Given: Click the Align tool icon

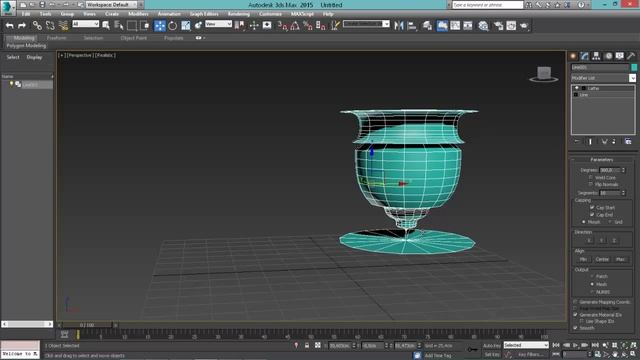Looking at the screenshot, I should 412,26.
